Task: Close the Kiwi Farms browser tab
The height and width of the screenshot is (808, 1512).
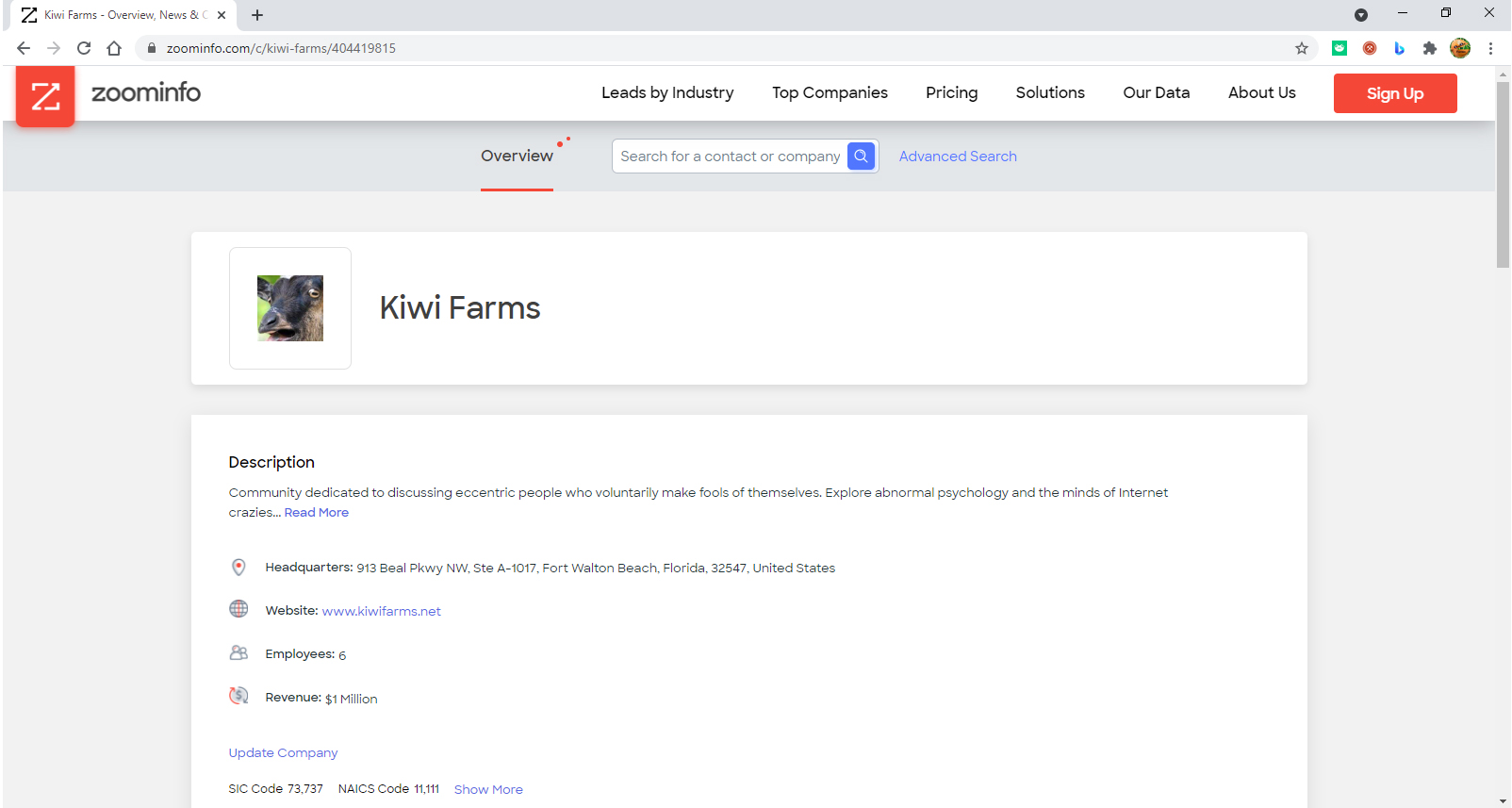Action: click(x=222, y=15)
